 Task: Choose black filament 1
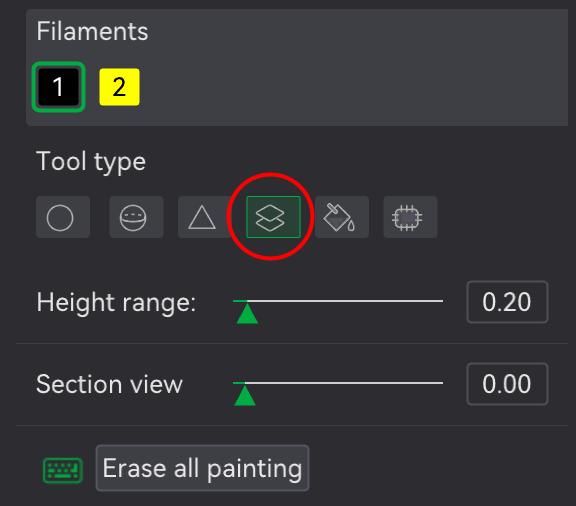coord(58,87)
